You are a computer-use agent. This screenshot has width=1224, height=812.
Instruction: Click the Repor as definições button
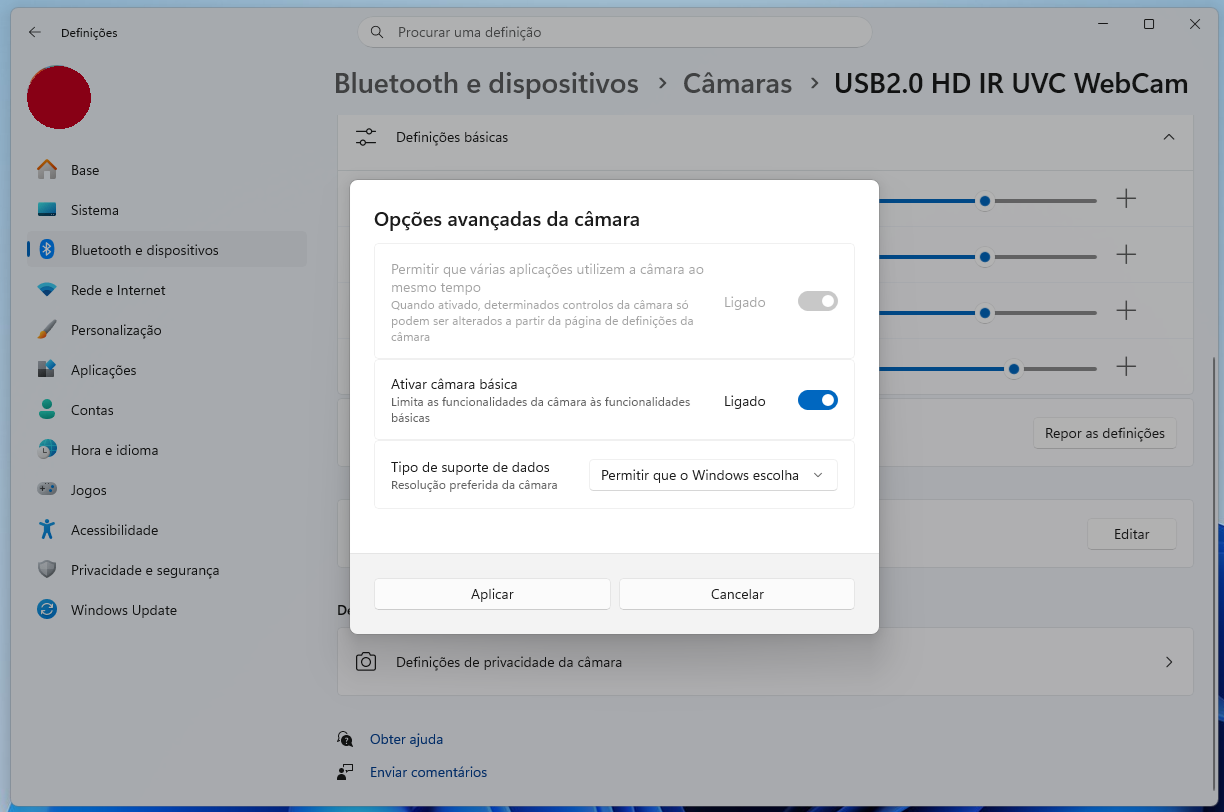tap(1105, 434)
